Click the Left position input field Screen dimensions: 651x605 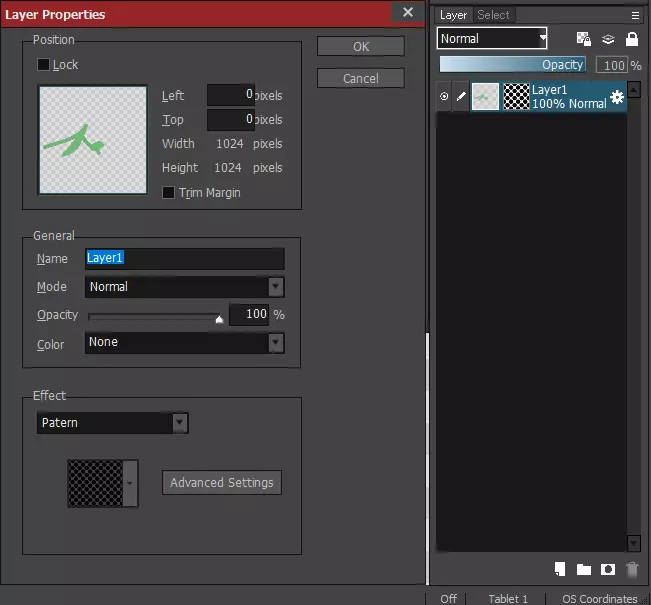point(230,95)
